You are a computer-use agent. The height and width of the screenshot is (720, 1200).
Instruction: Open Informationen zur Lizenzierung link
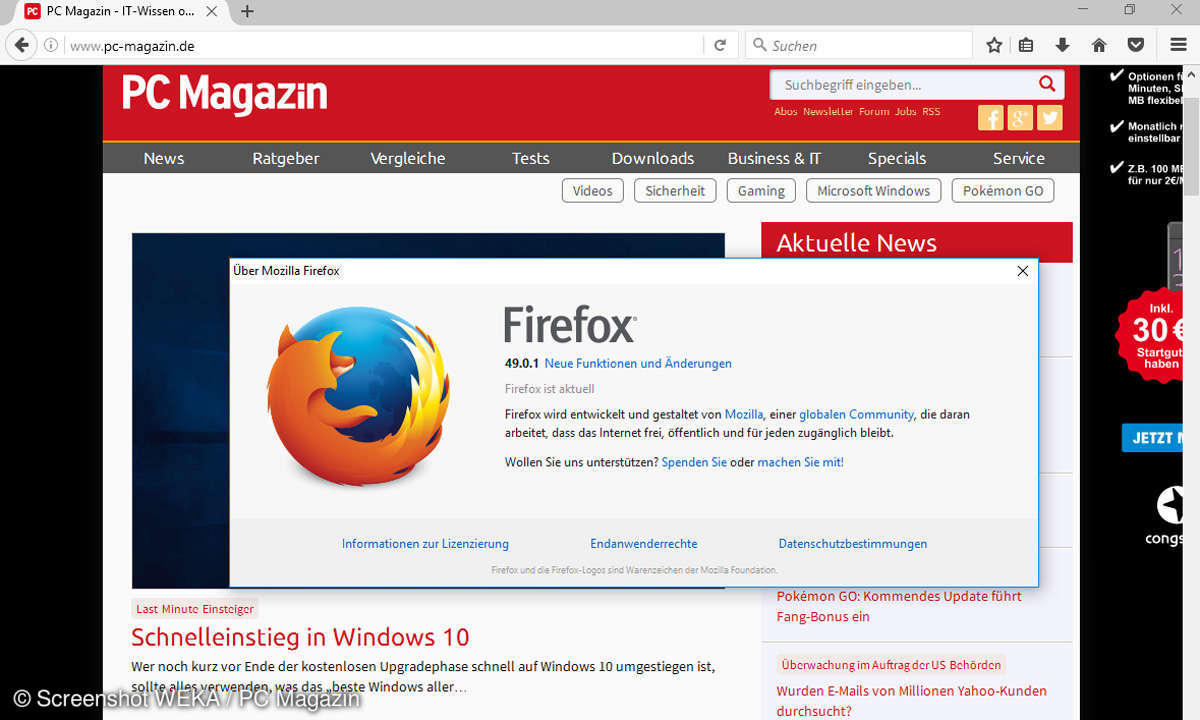(x=425, y=544)
